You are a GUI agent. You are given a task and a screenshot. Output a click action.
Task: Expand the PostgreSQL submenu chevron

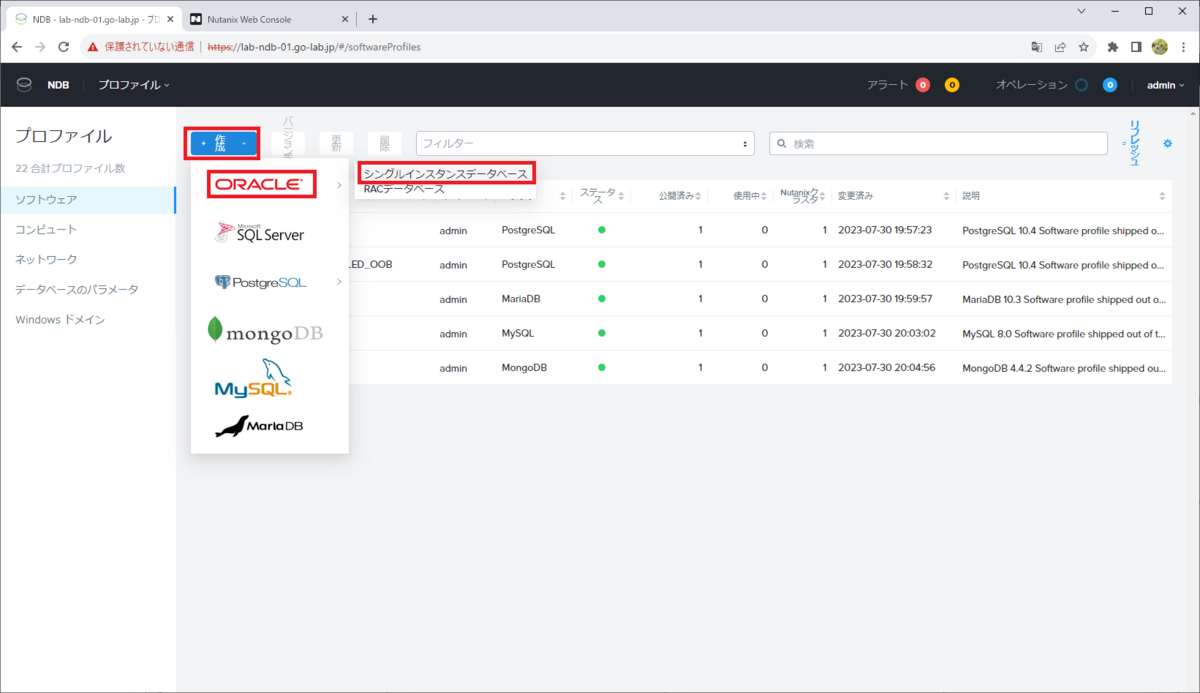click(339, 282)
